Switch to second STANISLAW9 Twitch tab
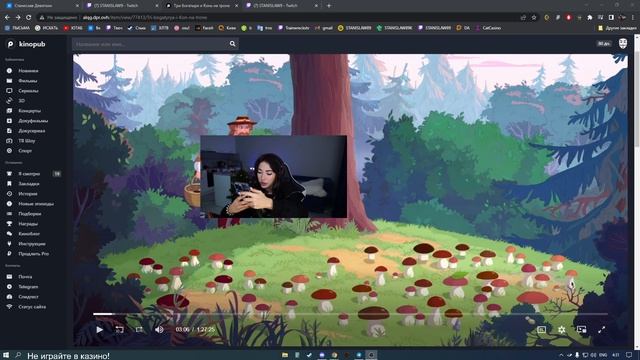 (x=121, y=6)
